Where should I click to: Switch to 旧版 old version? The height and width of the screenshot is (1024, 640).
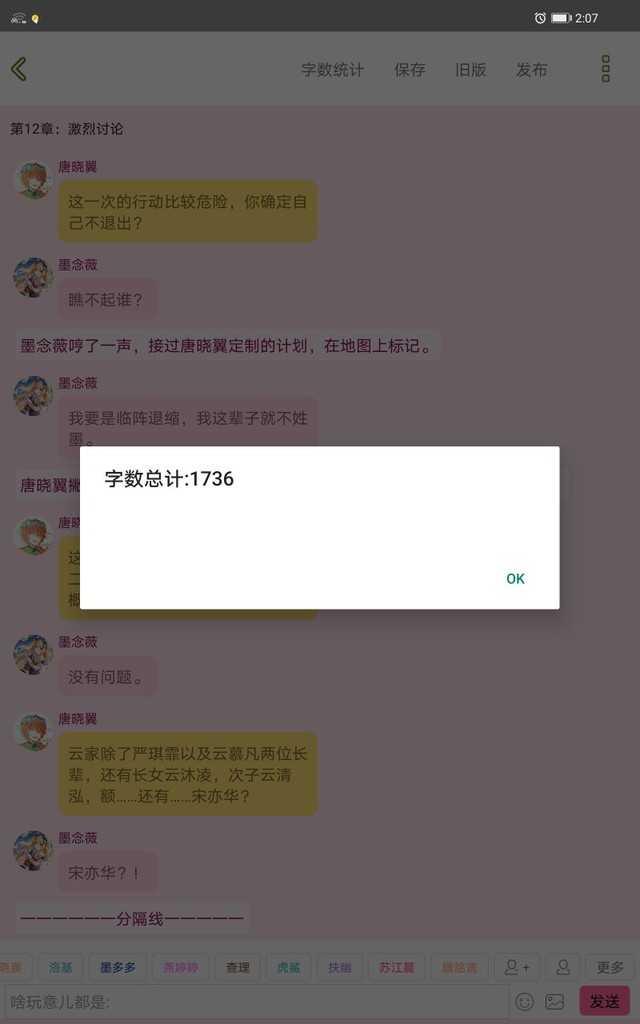470,70
